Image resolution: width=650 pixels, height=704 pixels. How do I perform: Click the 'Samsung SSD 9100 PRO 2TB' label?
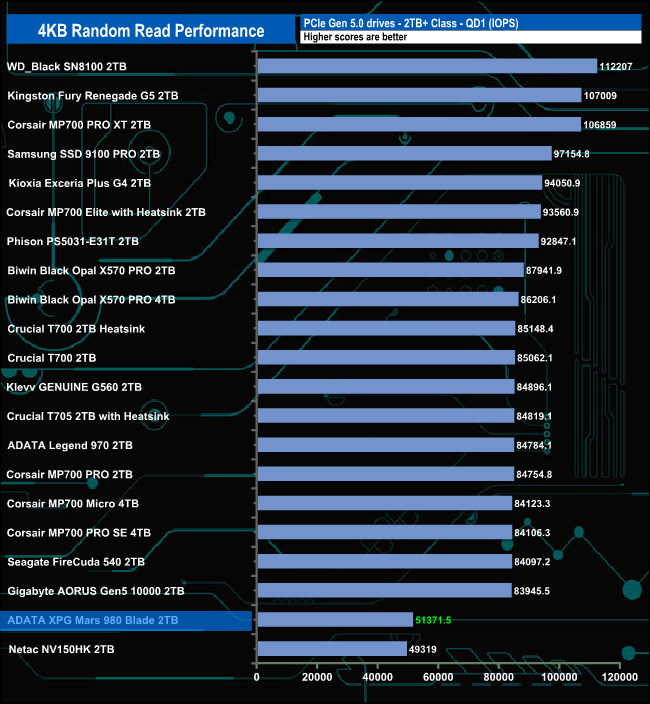point(83,154)
